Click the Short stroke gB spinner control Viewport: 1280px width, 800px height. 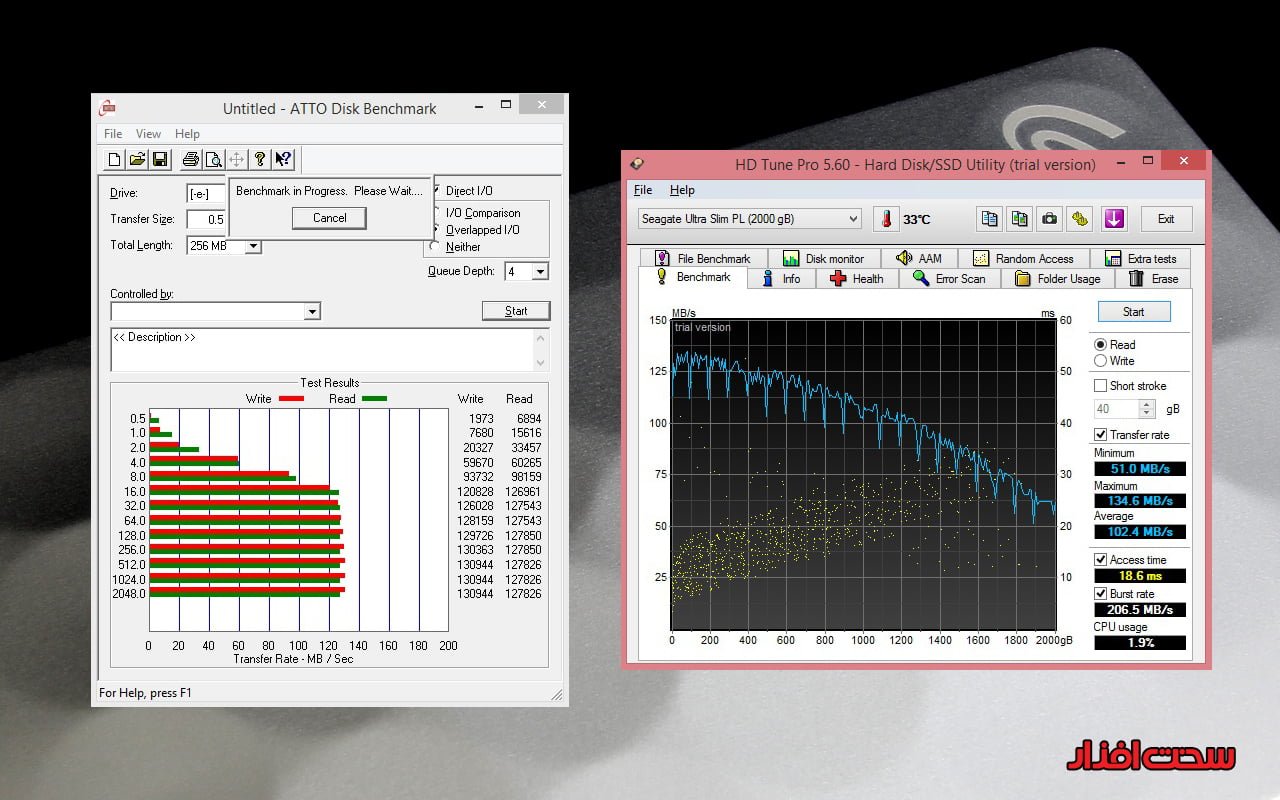point(1147,409)
